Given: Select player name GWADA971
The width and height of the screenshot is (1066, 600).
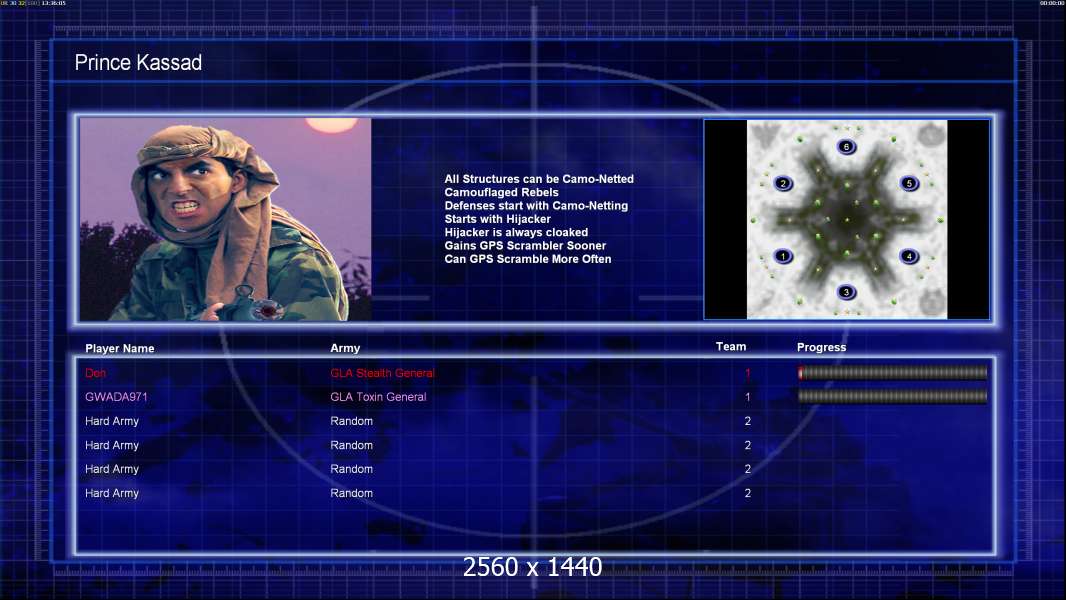Looking at the screenshot, I should (x=116, y=397).
